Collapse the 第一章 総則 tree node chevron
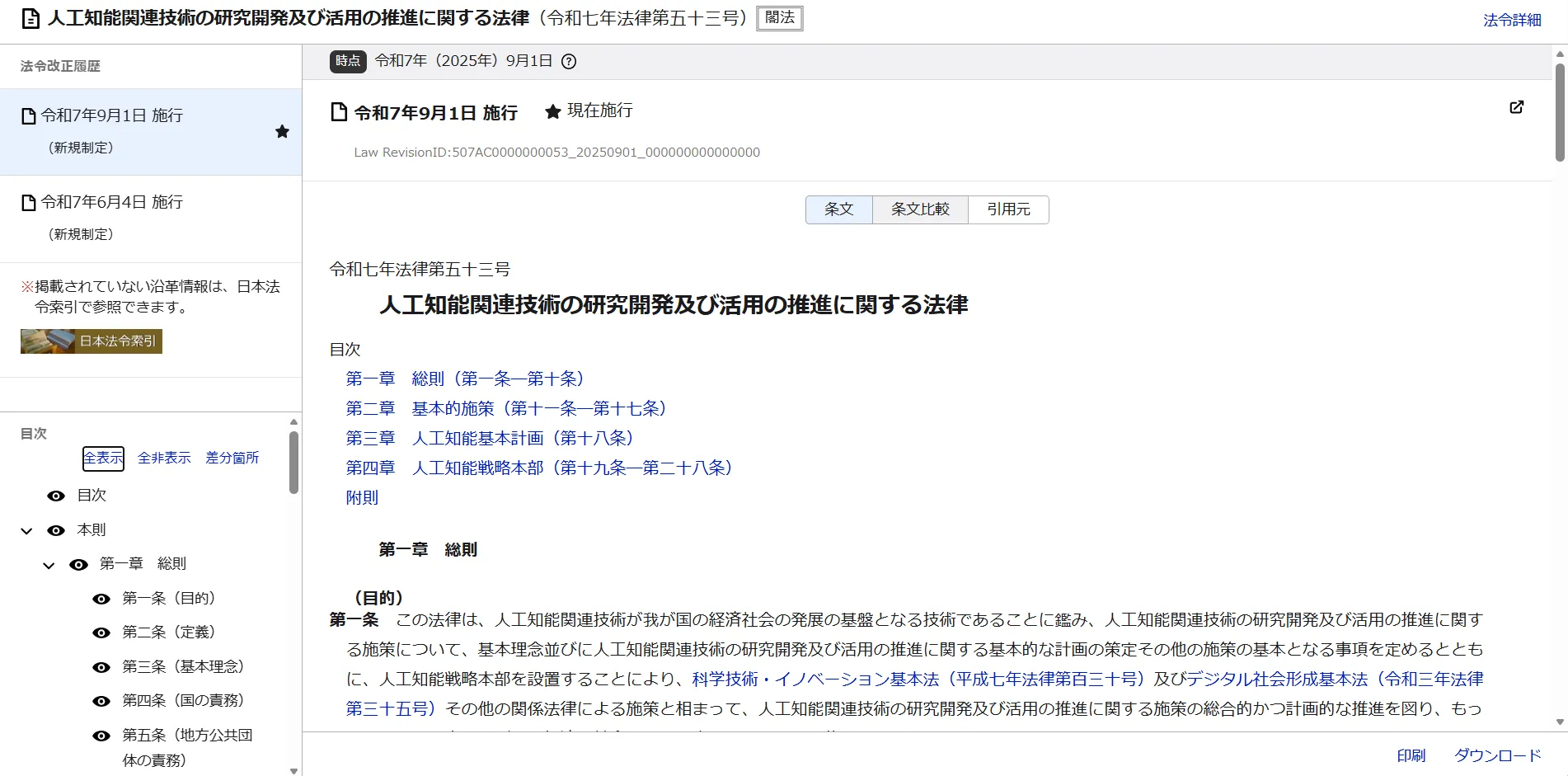Viewport: 1568px width, 776px height. [49, 566]
